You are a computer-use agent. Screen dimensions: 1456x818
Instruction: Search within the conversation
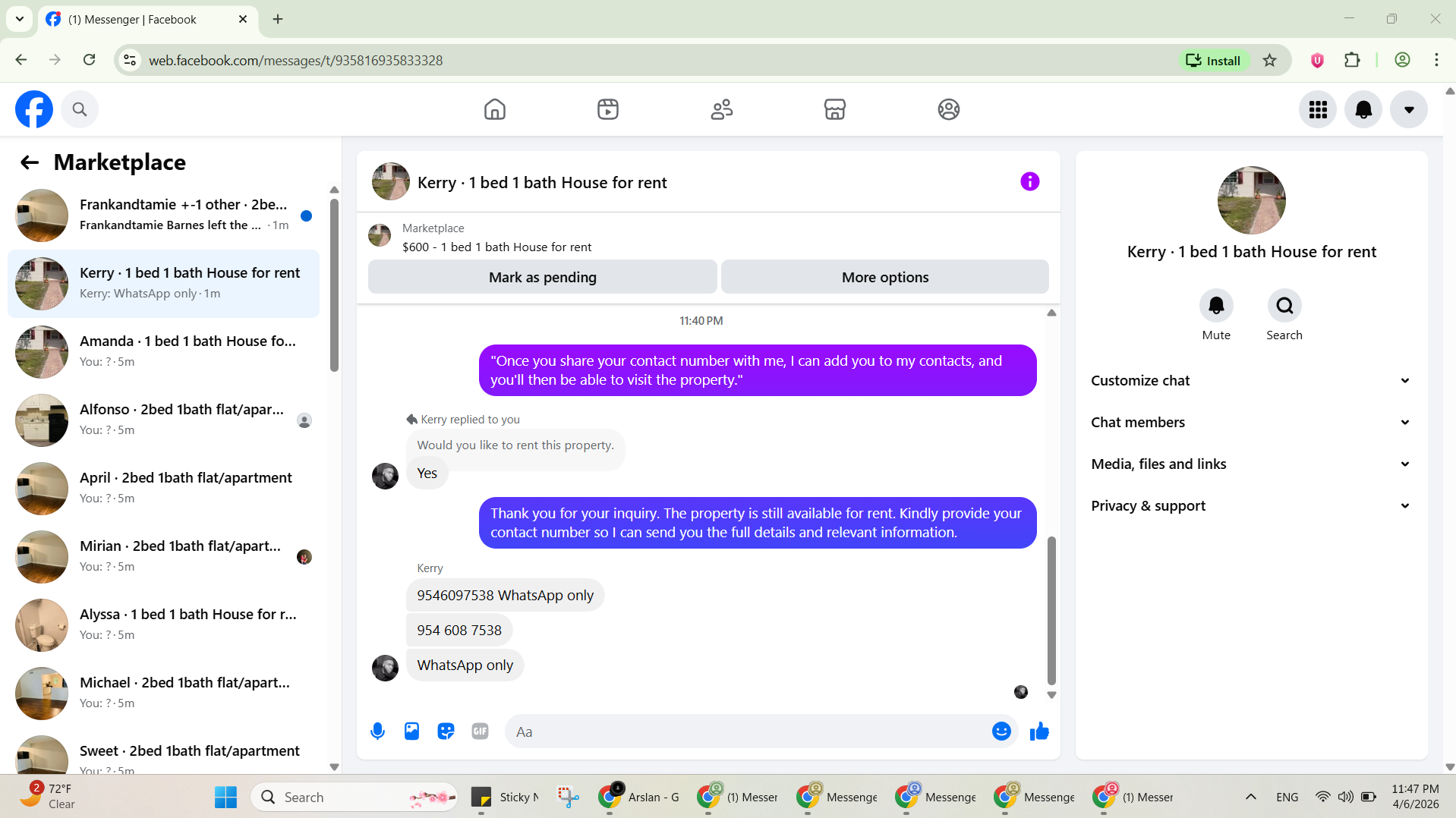point(1284,305)
